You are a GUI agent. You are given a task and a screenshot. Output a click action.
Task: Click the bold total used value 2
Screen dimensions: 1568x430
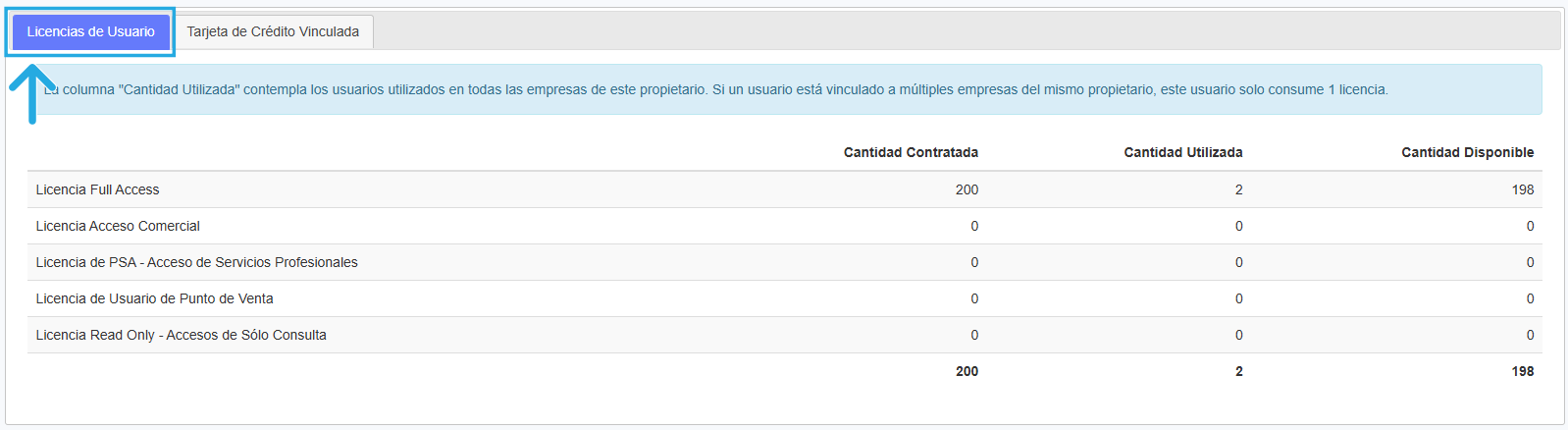point(1238,371)
